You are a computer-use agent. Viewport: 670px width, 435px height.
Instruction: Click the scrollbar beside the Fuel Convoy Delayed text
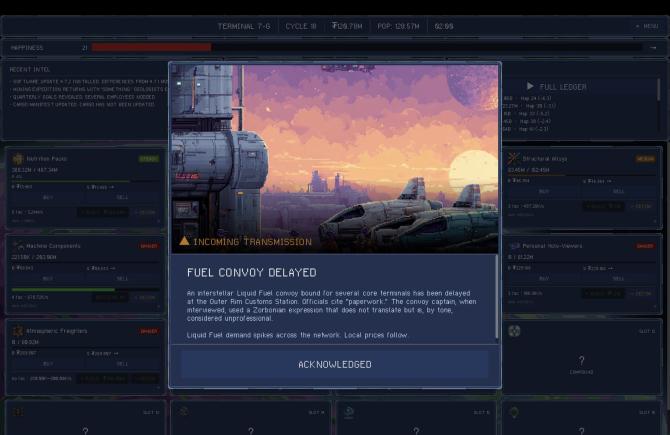pos(497,297)
